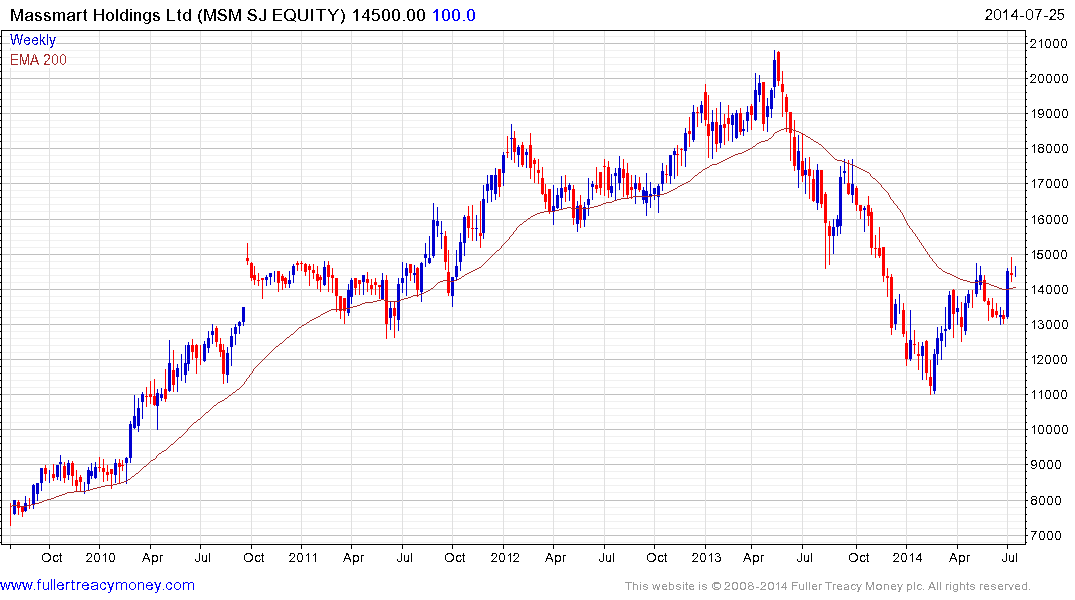Click the 11000 price axis label

point(1048,395)
